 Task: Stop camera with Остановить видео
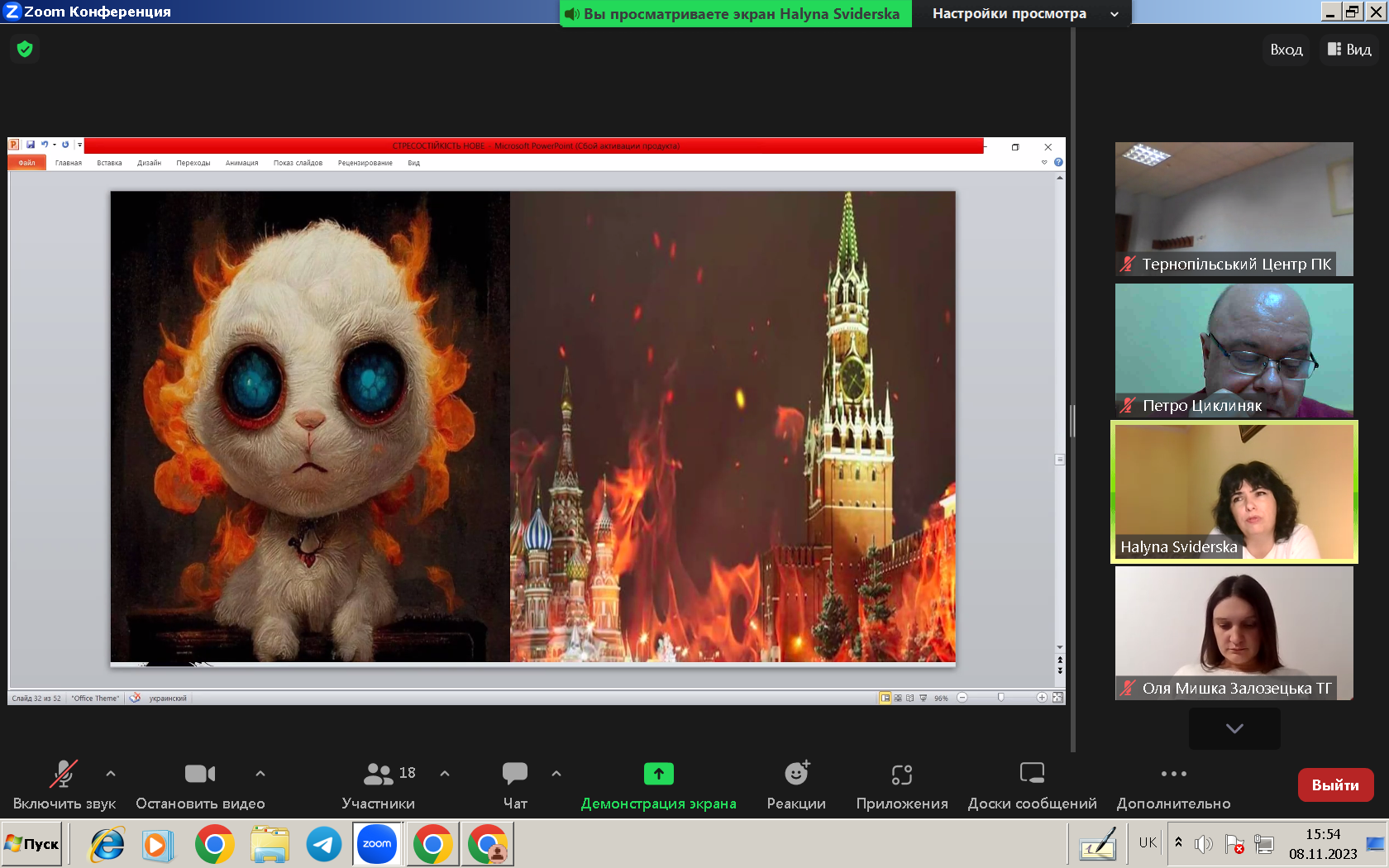[200, 785]
